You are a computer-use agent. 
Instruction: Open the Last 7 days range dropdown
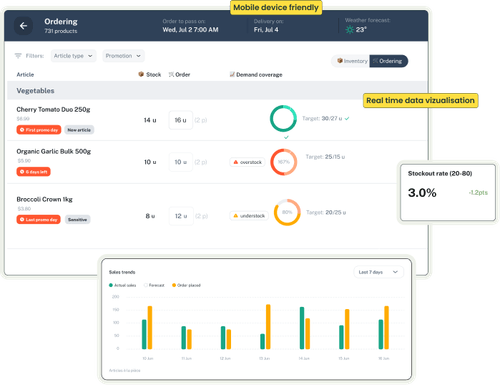point(378,272)
